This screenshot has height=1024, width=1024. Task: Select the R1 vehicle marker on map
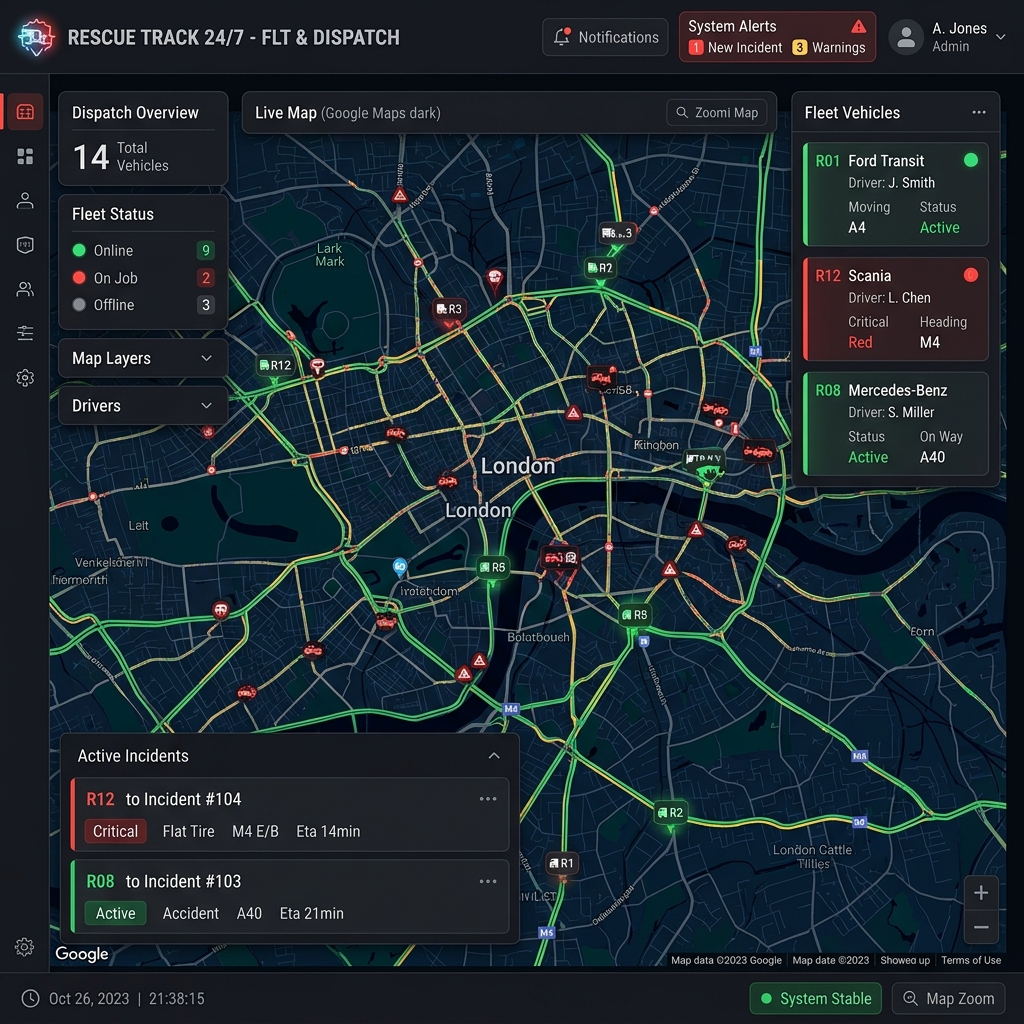coord(561,863)
